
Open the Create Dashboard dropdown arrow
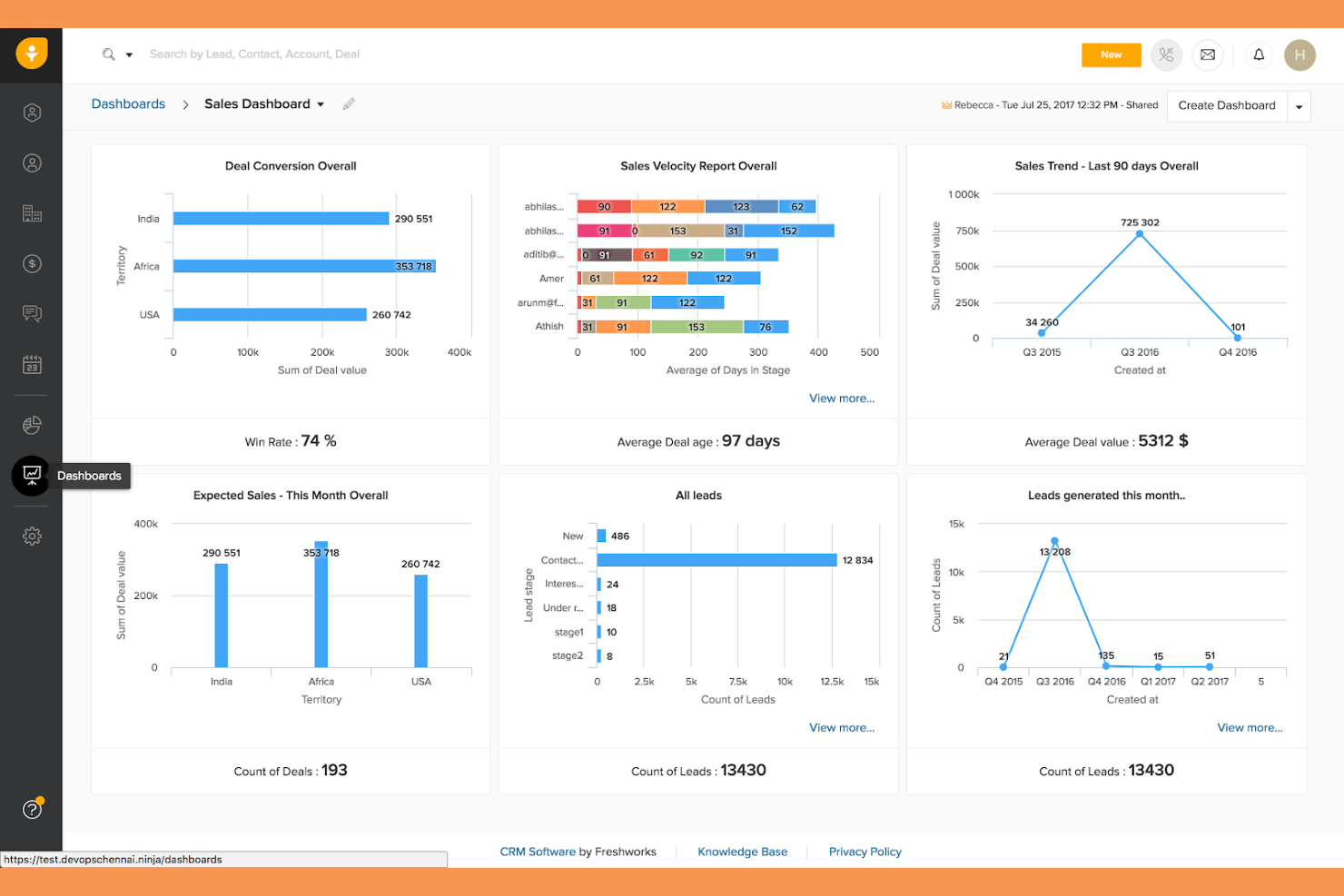coord(1297,105)
